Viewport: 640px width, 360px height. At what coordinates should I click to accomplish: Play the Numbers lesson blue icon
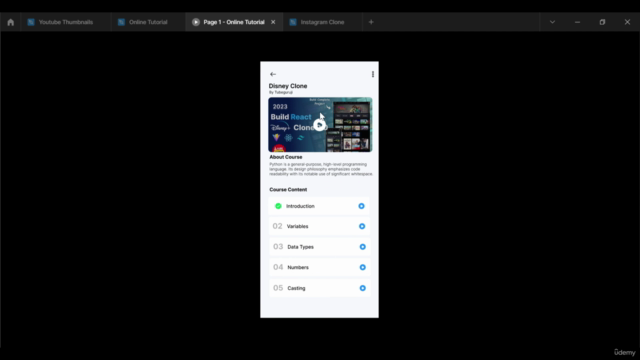click(x=362, y=267)
